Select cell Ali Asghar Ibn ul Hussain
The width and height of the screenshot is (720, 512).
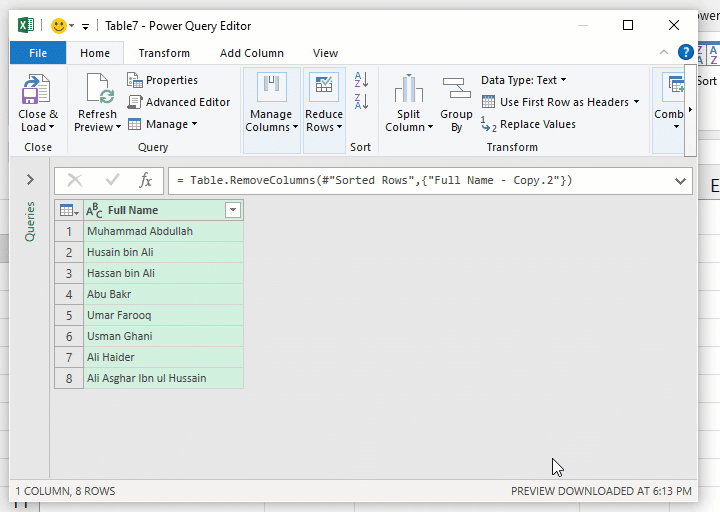pyautogui.click(x=163, y=378)
